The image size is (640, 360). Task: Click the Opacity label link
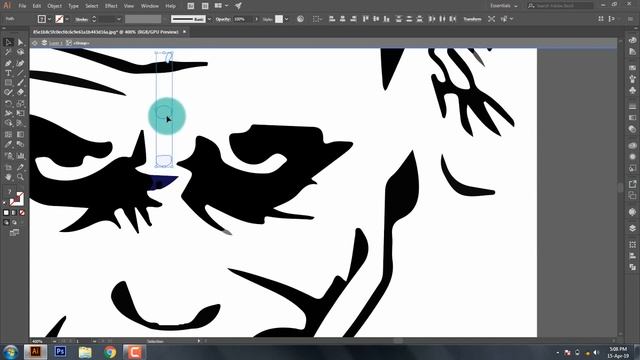223,19
